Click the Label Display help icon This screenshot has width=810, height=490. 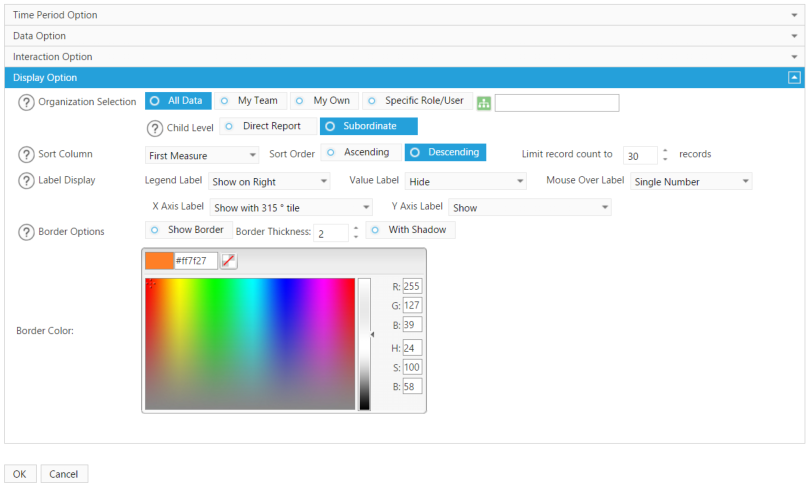coord(26,181)
